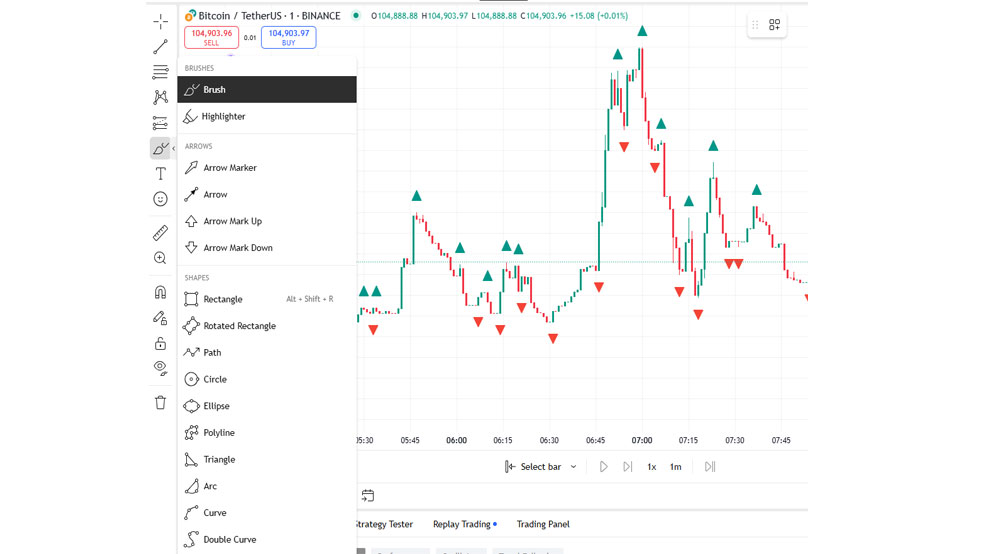Viewport: 984px width, 554px height.
Task: Select the zoom in tool
Action: [x=160, y=258]
